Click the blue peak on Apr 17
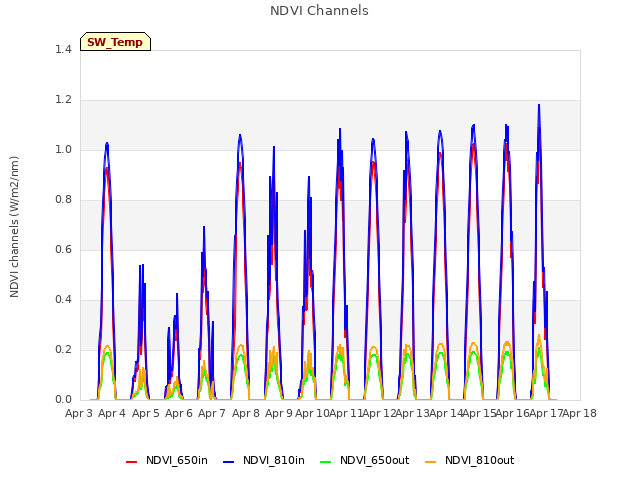This screenshot has height=480, width=640. (x=539, y=105)
